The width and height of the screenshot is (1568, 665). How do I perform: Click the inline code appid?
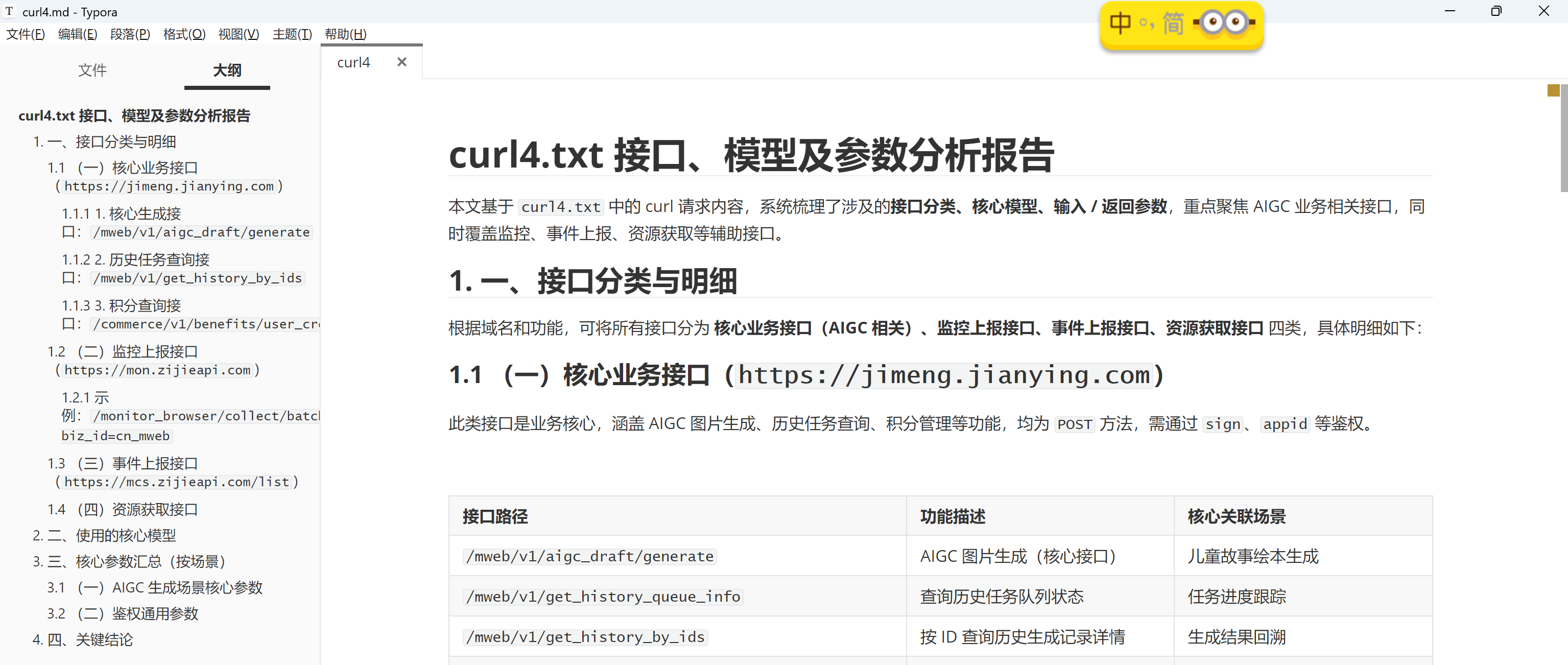1285,424
